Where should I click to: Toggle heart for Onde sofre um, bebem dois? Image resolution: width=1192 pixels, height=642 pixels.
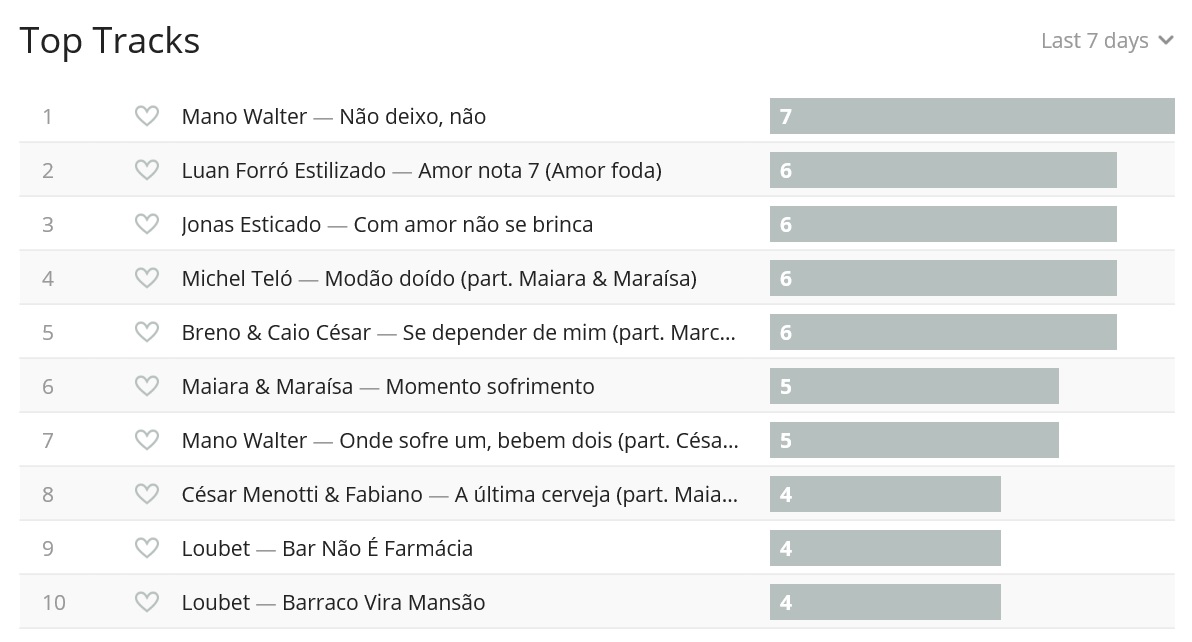click(147, 441)
